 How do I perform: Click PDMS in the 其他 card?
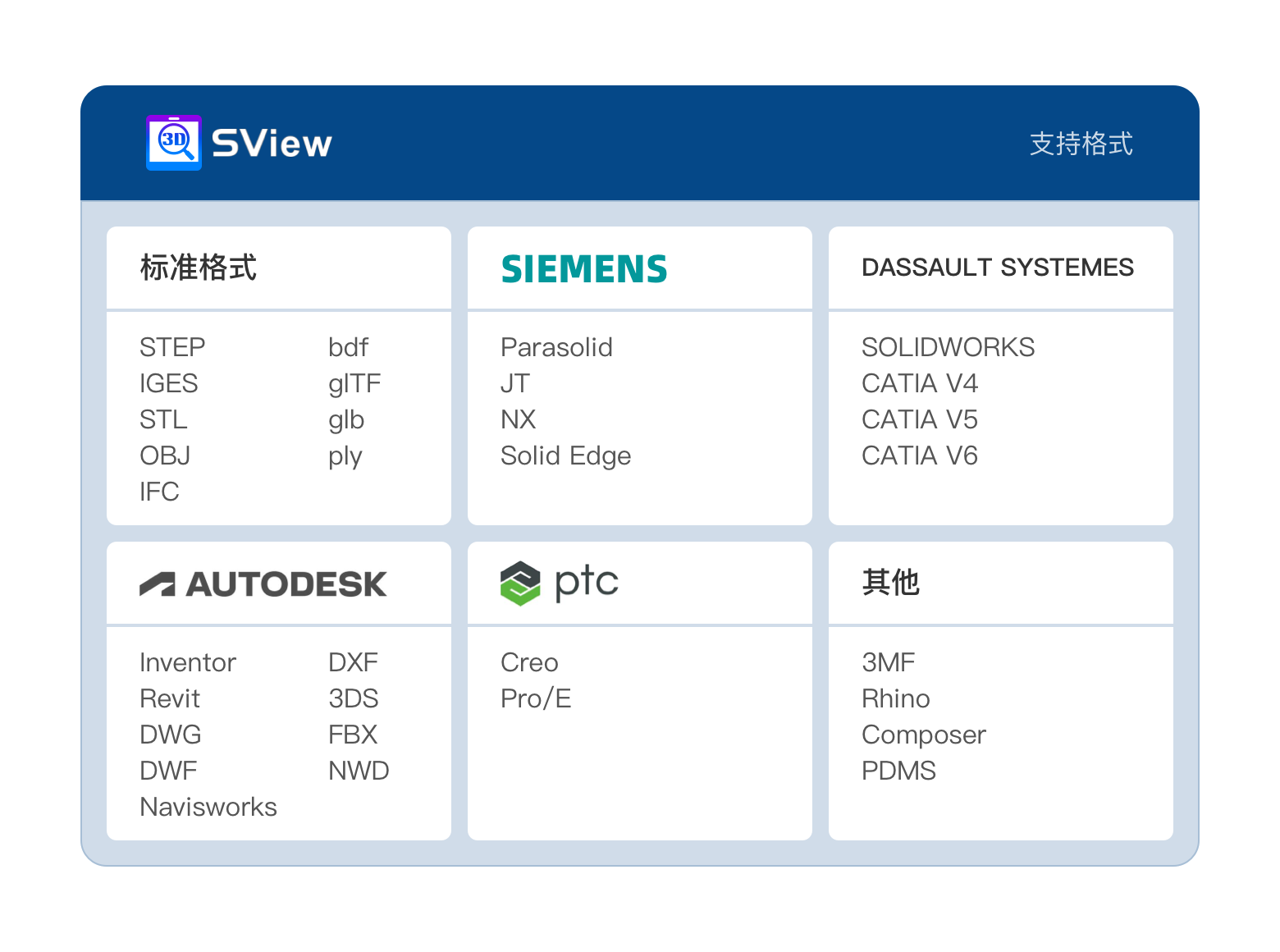tap(899, 771)
